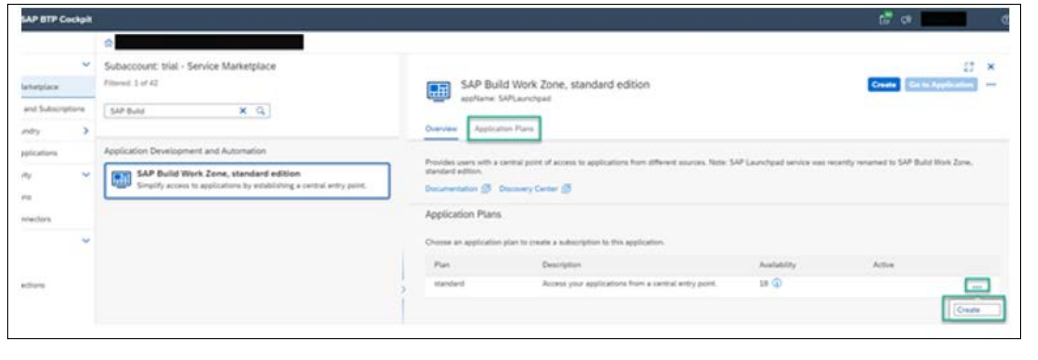The image size is (1038, 360).
Task: Select the standard plan cell
Action: [448, 284]
